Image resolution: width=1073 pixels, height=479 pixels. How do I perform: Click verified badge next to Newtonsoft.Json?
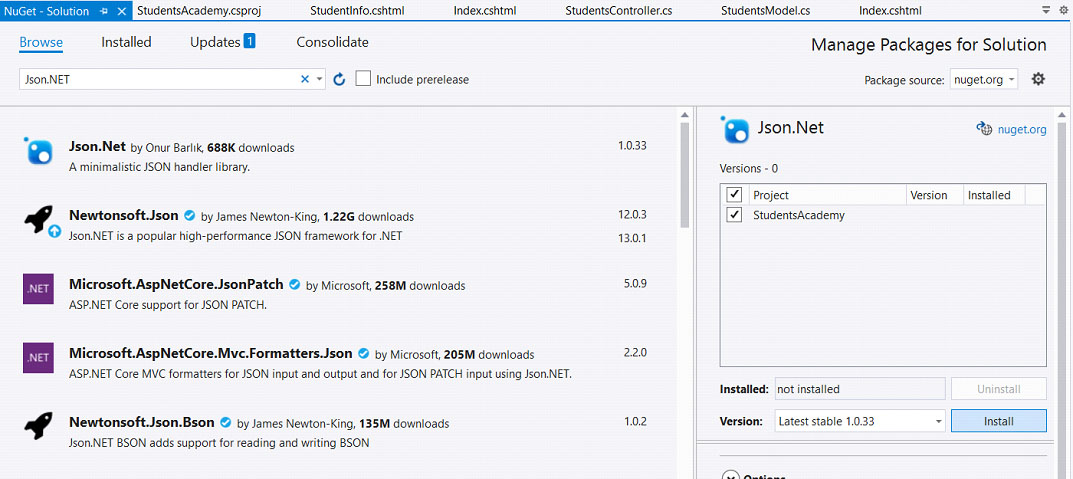[x=190, y=216]
